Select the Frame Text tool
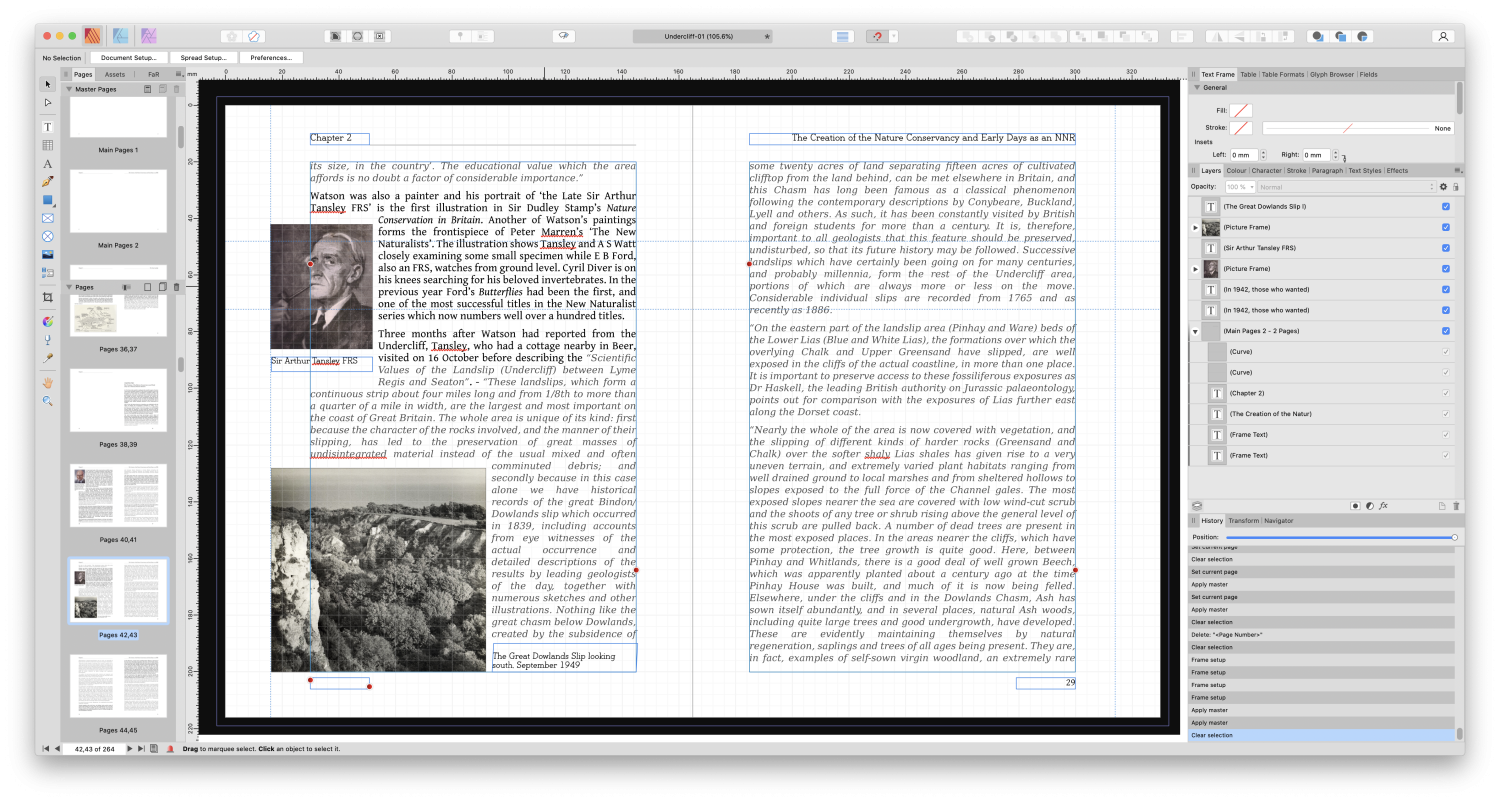This screenshot has width=1500, height=802. click(47, 127)
